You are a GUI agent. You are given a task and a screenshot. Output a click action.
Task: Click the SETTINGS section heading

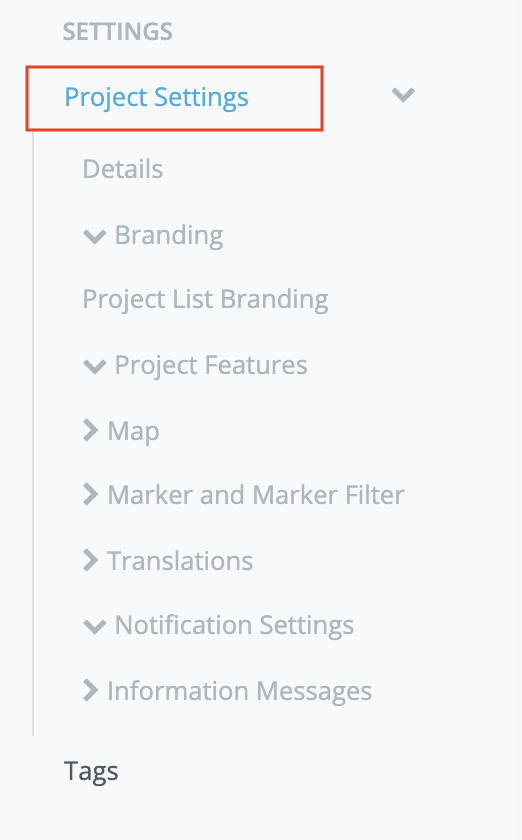click(x=118, y=32)
